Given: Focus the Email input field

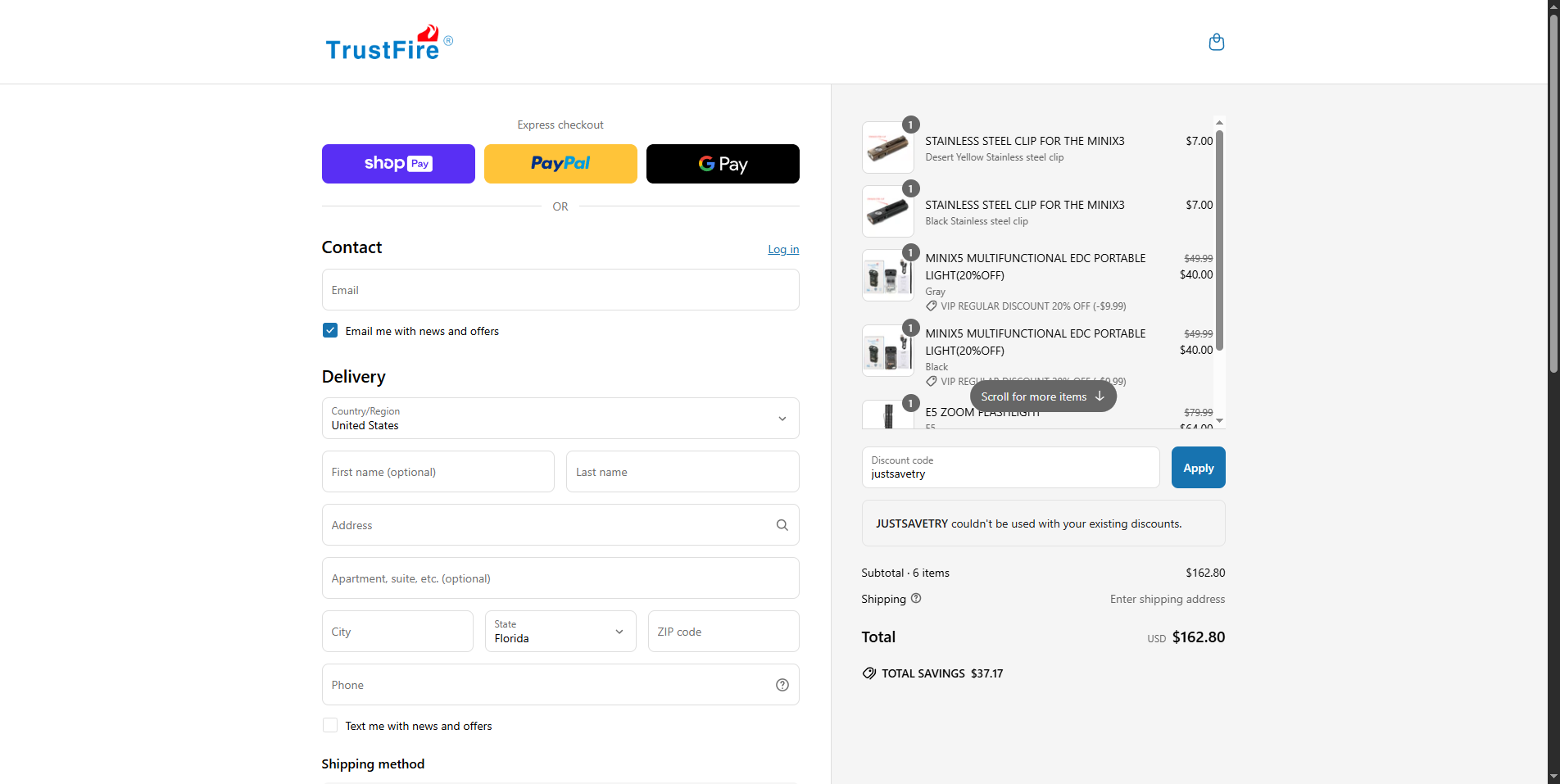Looking at the screenshot, I should click(x=560, y=290).
